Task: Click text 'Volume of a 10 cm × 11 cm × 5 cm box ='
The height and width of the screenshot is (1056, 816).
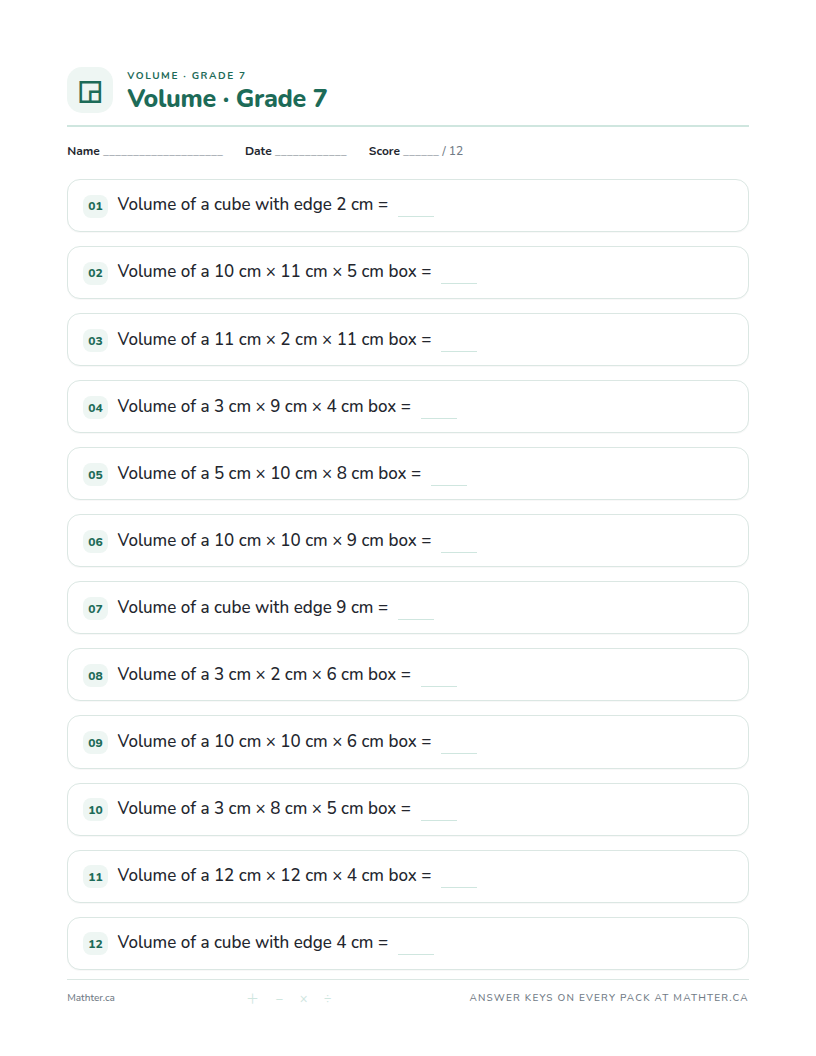Action: tap(275, 271)
